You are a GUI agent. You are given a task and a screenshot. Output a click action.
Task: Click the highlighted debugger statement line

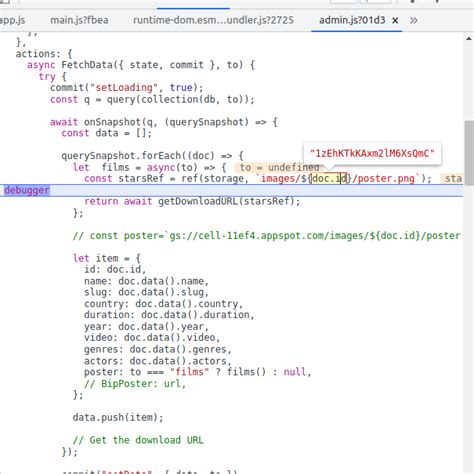(231, 190)
